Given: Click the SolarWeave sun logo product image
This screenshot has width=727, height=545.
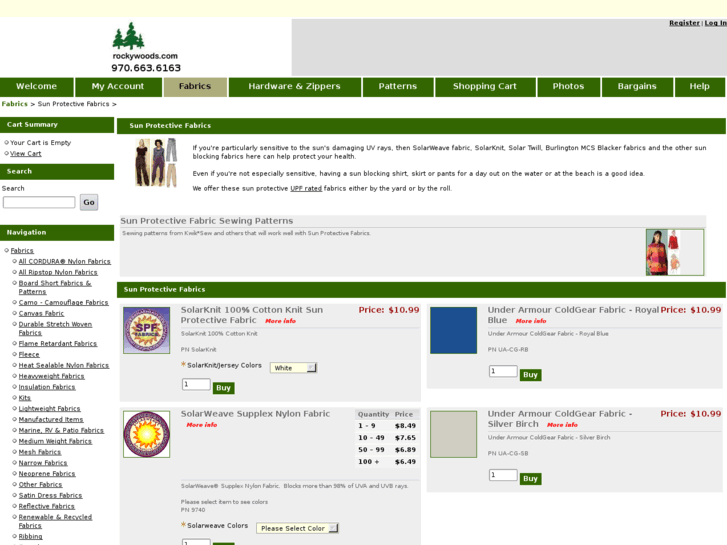Looking at the screenshot, I should coord(147,434).
